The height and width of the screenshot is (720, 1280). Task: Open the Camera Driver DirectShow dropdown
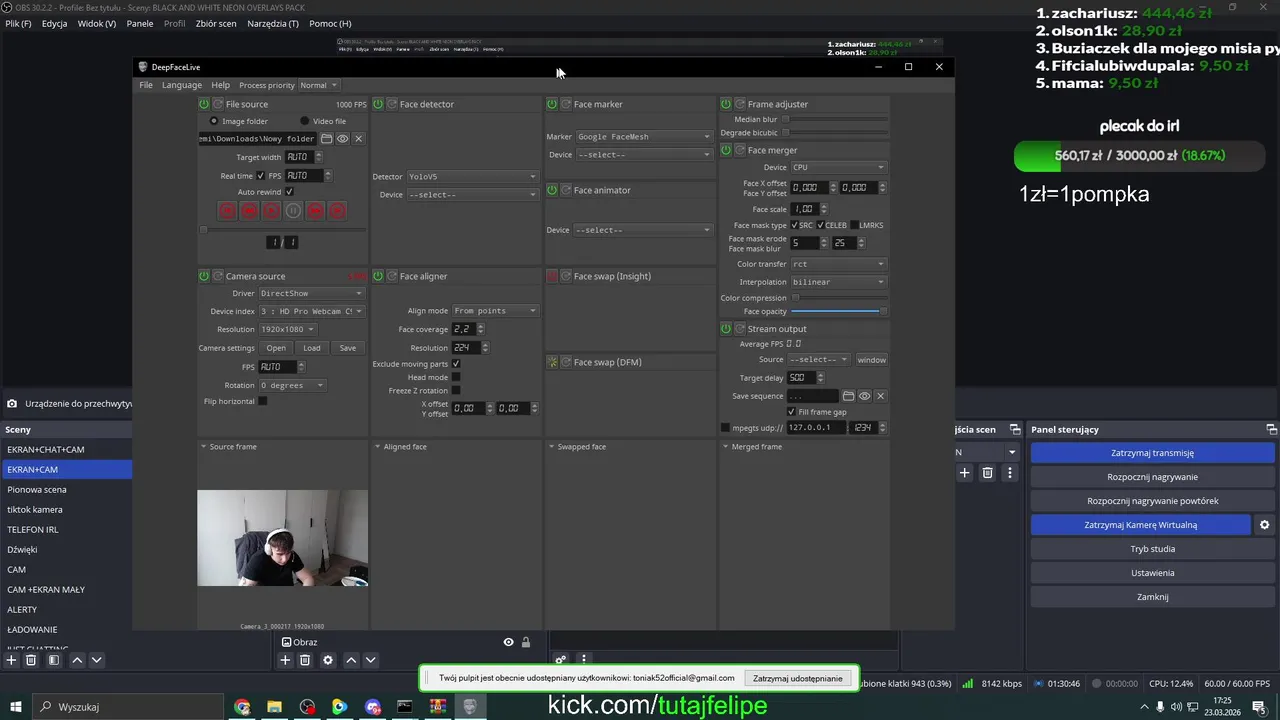tap(311, 293)
